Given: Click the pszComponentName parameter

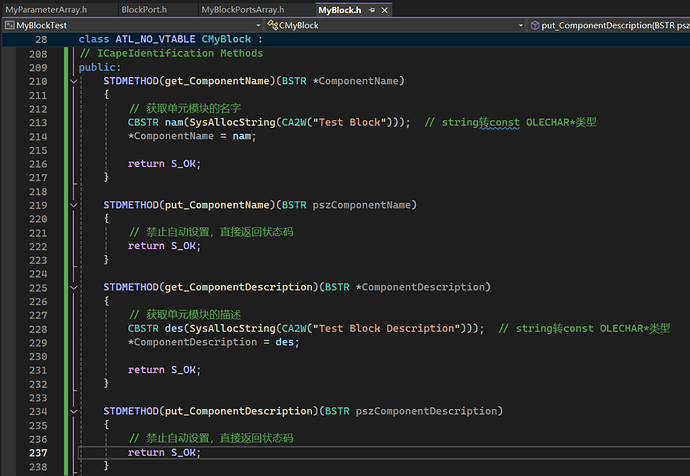Looking at the screenshot, I should click(x=362, y=205).
